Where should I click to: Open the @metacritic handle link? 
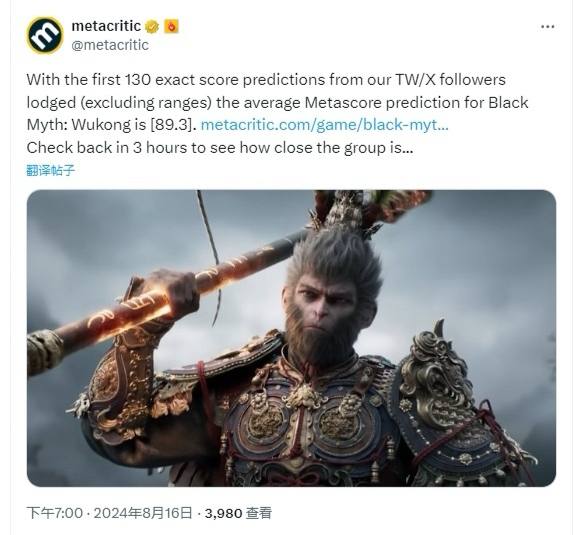pos(110,45)
